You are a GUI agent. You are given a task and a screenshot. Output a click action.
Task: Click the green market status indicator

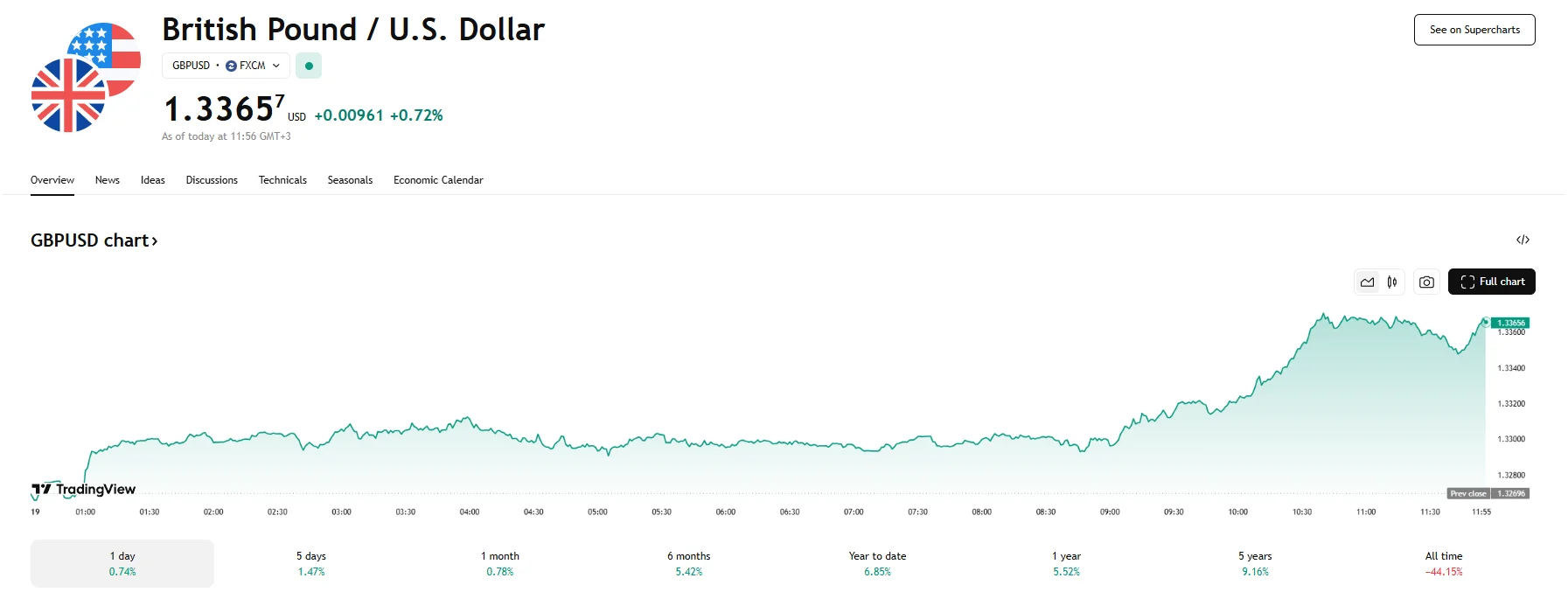coord(309,66)
